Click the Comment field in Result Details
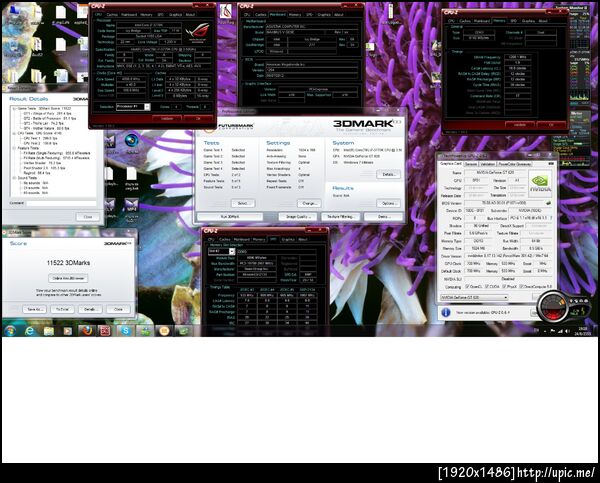The image size is (600, 483). (61, 203)
